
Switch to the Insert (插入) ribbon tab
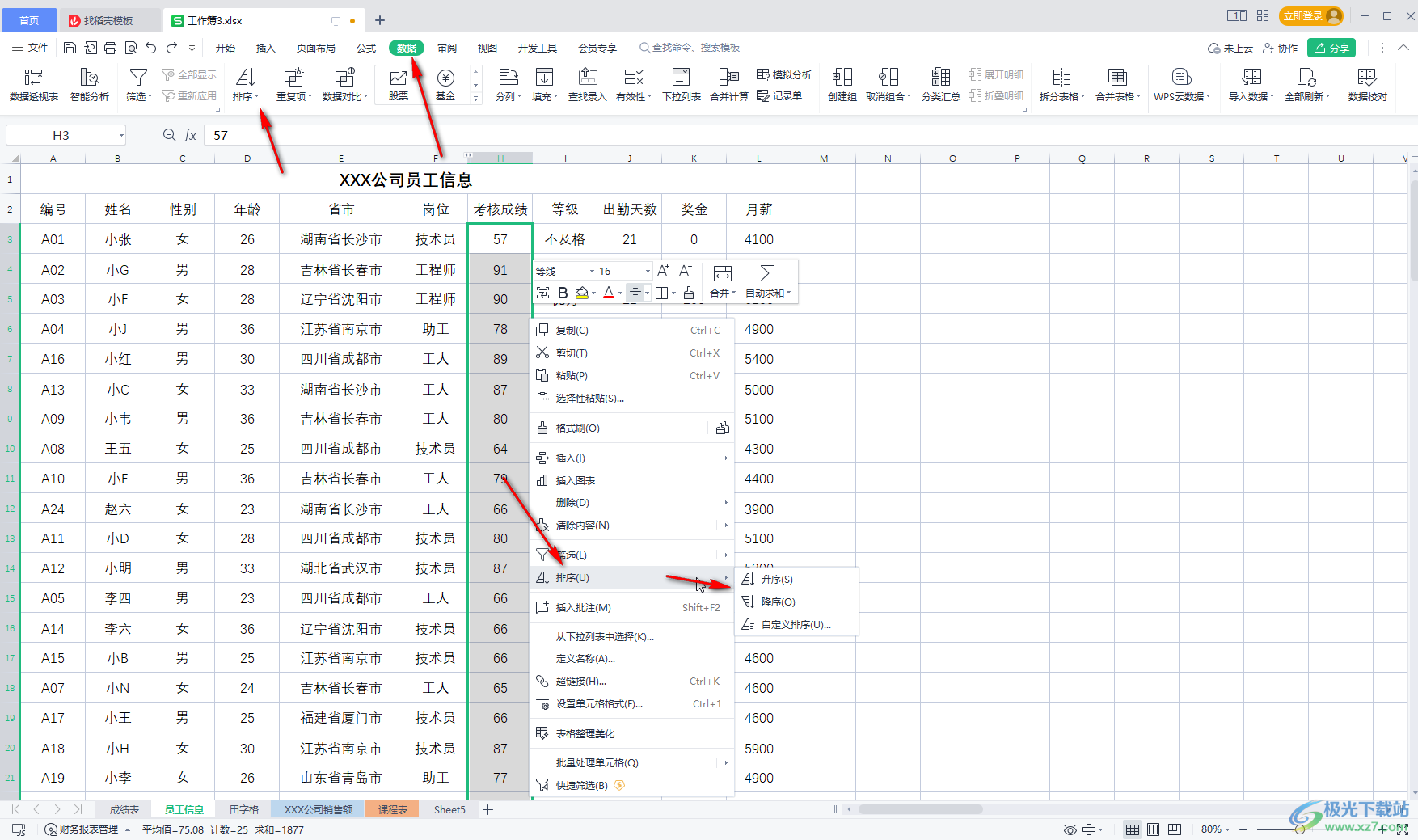click(266, 48)
